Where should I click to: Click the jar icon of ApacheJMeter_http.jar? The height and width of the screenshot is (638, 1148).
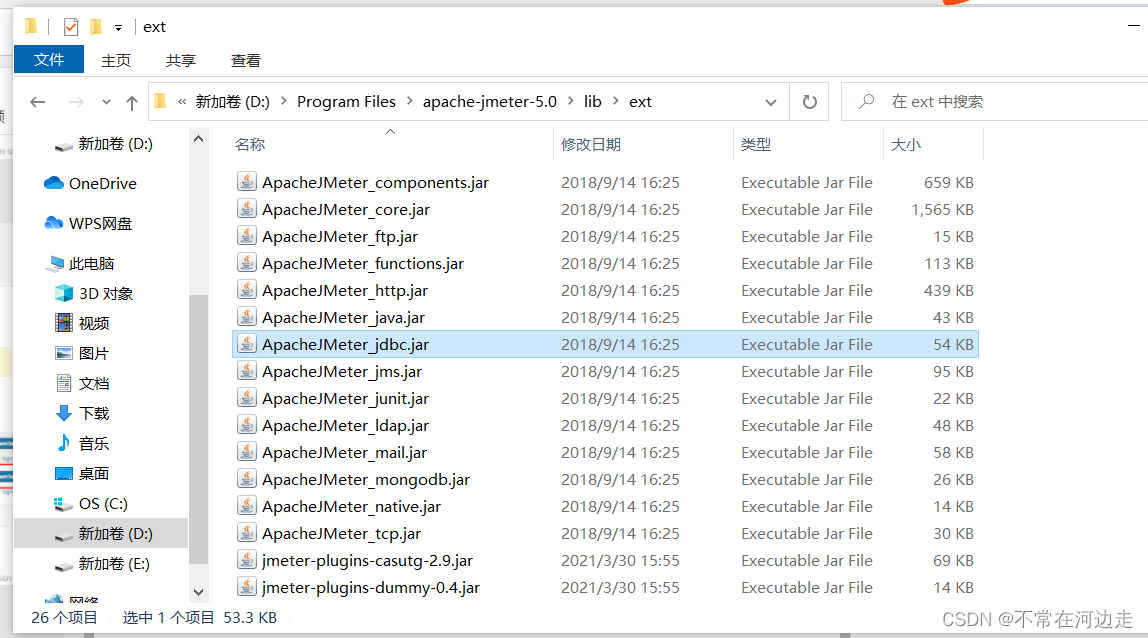[x=247, y=290]
